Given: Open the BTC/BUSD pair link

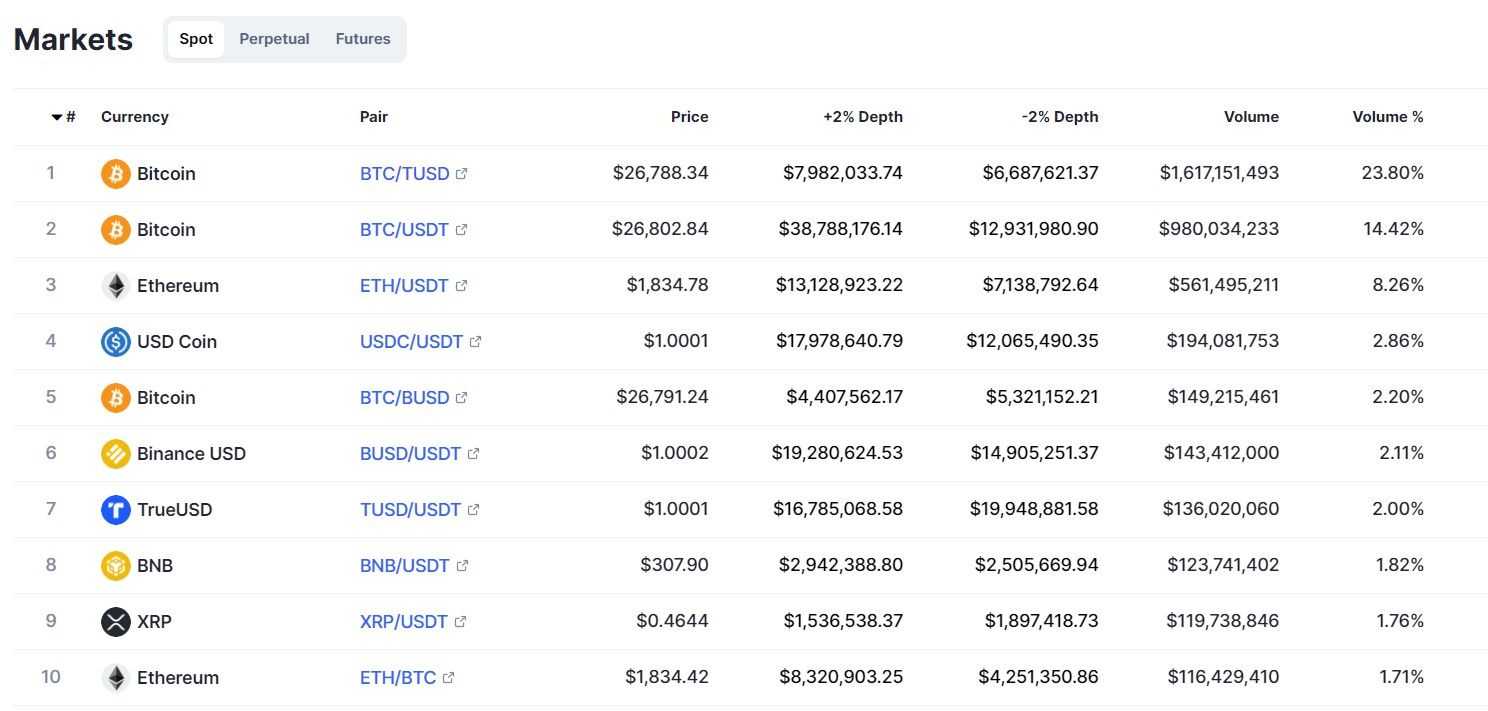Looking at the screenshot, I should pyautogui.click(x=404, y=397).
